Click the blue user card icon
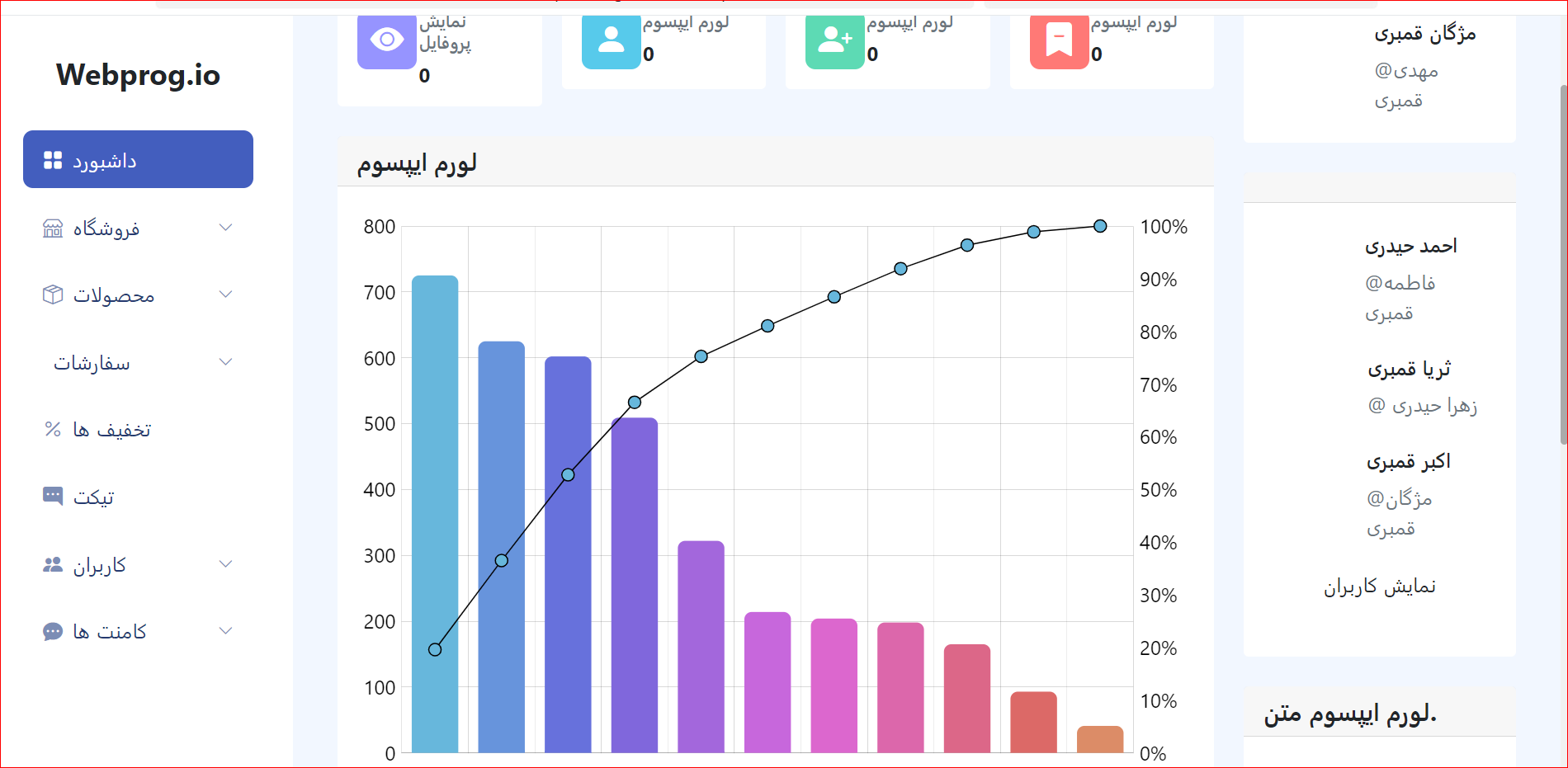This screenshot has height=768, width=1568. (x=612, y=39)
